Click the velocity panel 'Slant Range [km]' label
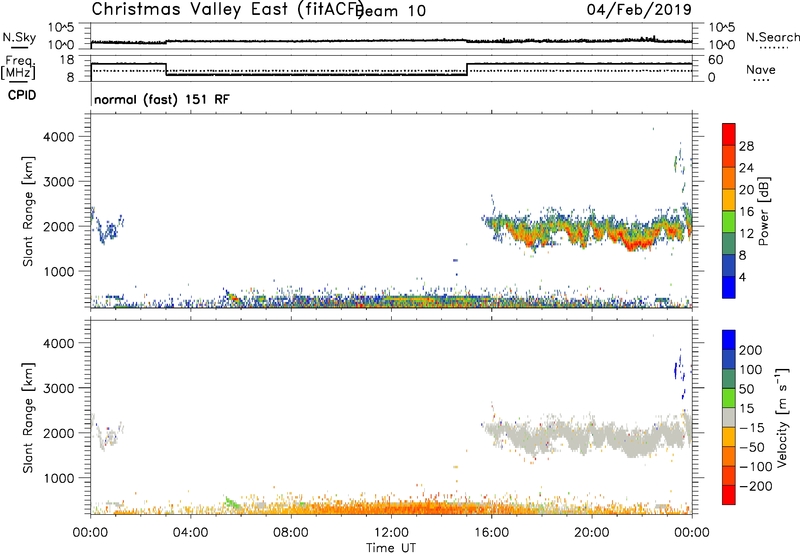 [28, 417]
